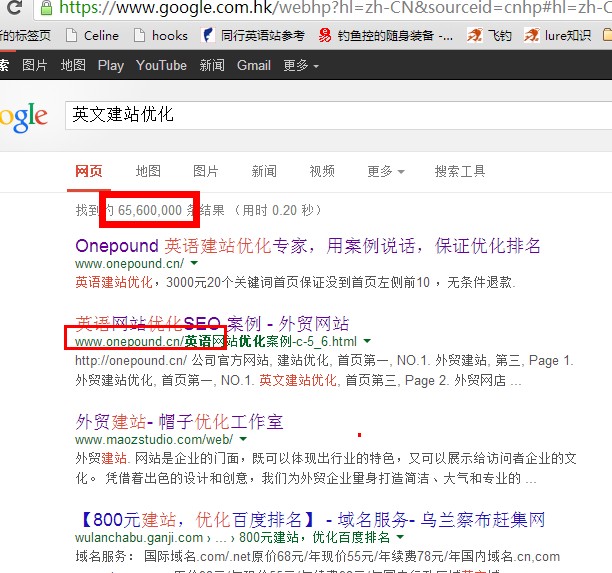612x573 pixels.
Task: Open 英语网站优化SEO 案例 - 外贸网站 result
Action: [x=212, y=324]
